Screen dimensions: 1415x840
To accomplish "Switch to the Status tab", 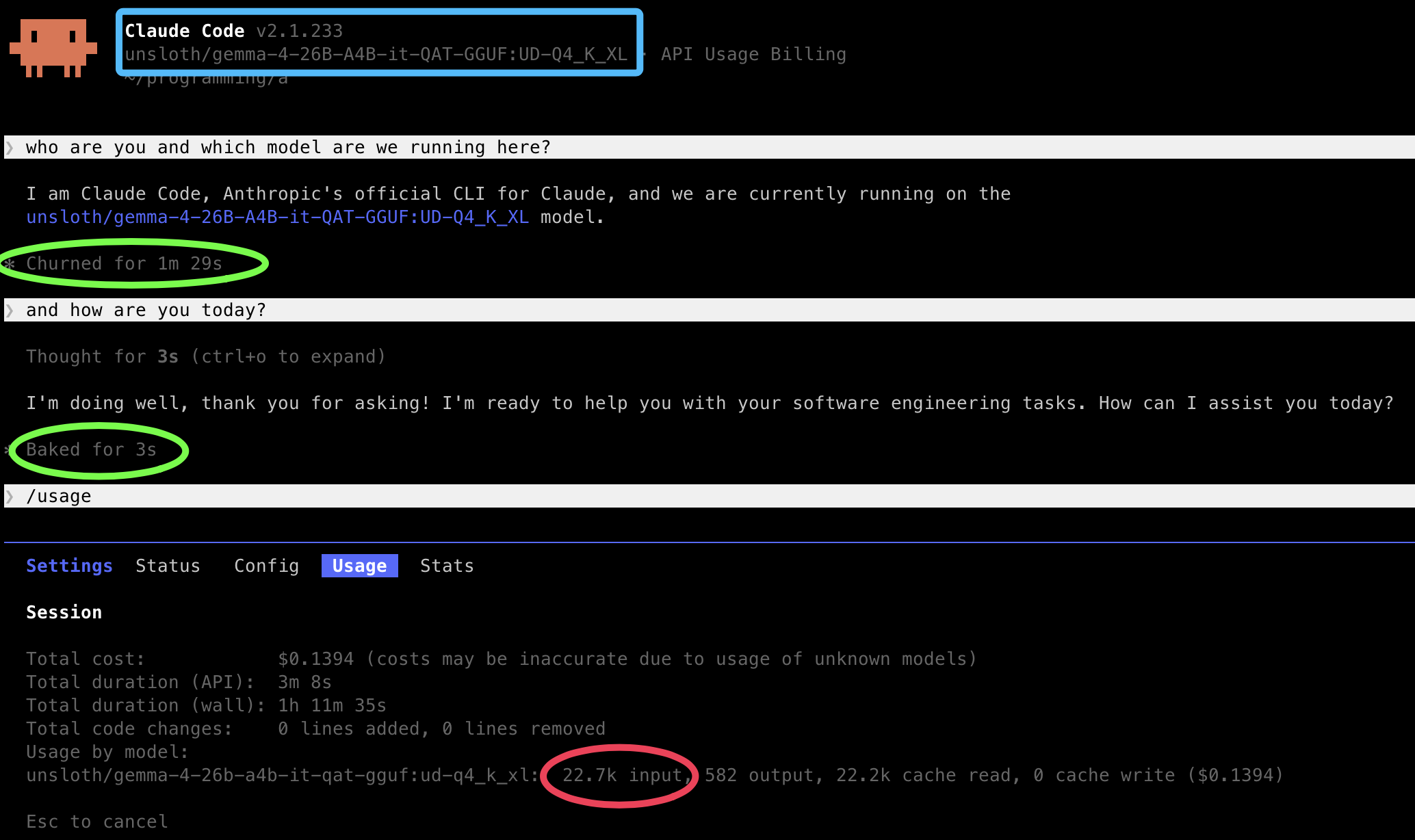I will 168,566.
